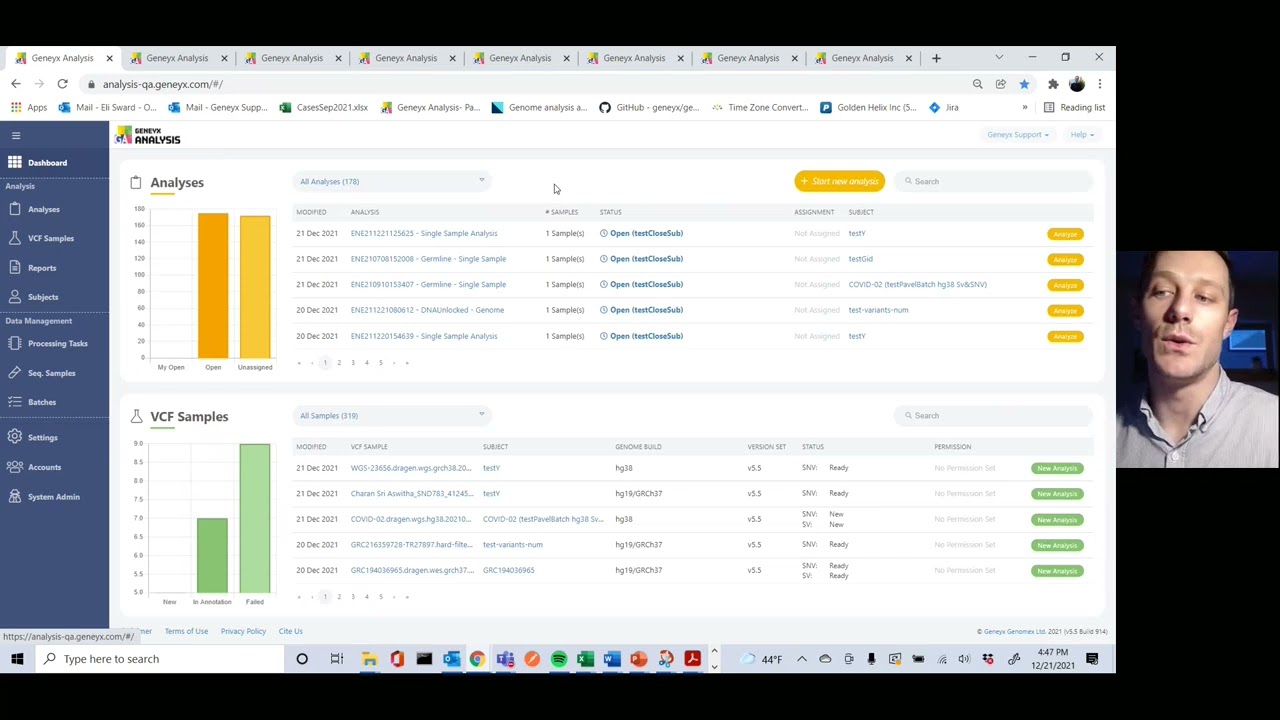Open Processing Tasks in the sidebar
Image resolution: width=1280 pixels, height=720 pixels.
pyautogui.click(x=58, y=344)
